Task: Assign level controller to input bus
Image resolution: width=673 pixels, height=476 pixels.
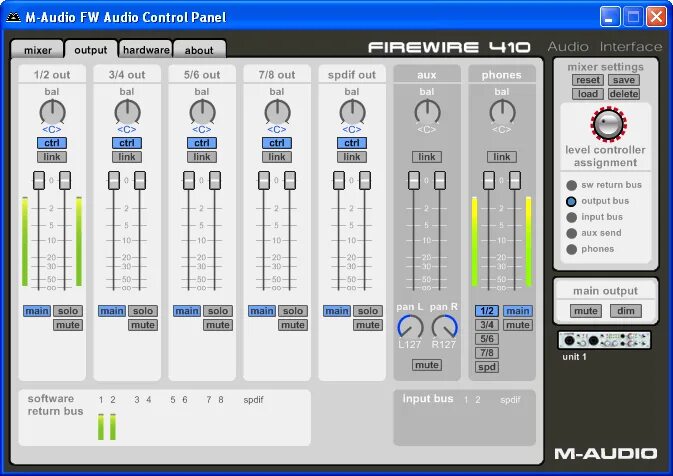Action: coord(571,217)
